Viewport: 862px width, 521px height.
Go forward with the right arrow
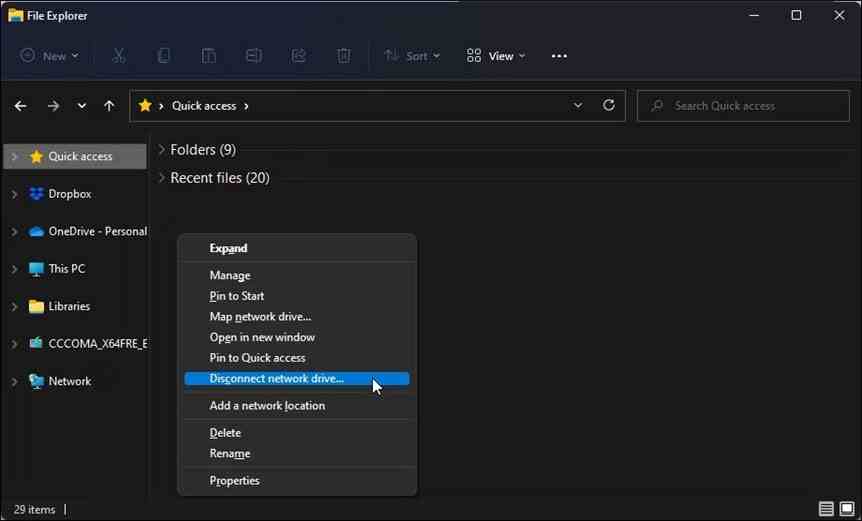tap(53, 106)
